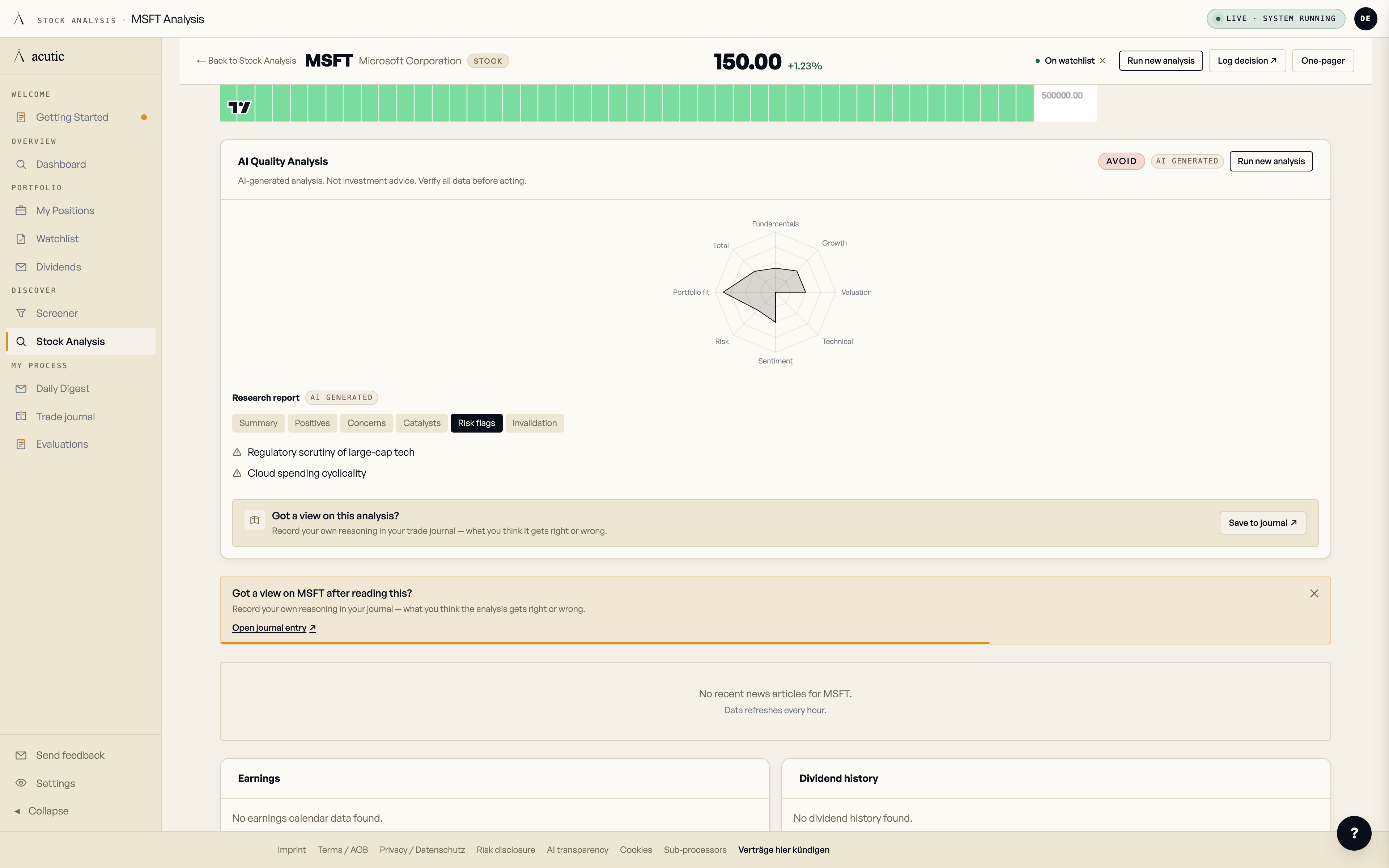Viewport: 1389px width, 868px height.
Task: Open the One-pager
Action: tap(1322, 61)
